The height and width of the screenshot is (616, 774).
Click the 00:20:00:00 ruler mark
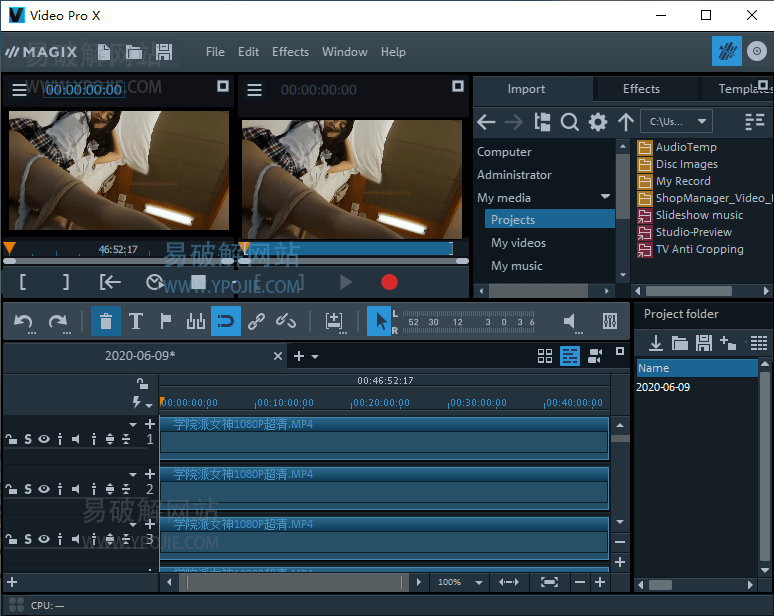click(381, 403)
